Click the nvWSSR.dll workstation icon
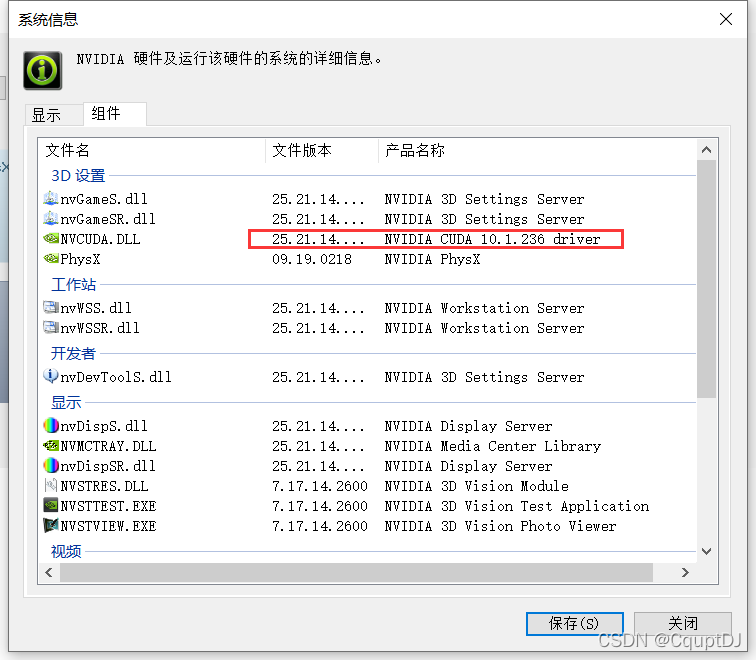The height and width of the screenshot is (660, 756). (x=51, y=327)
